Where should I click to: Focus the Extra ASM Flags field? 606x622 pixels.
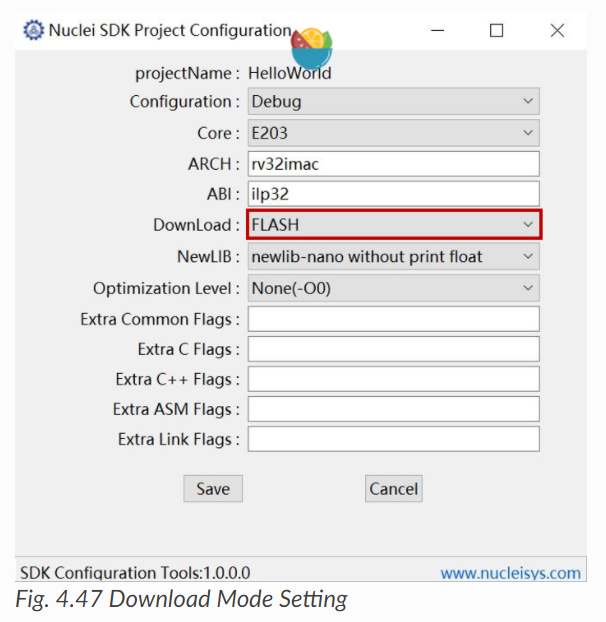393,409
